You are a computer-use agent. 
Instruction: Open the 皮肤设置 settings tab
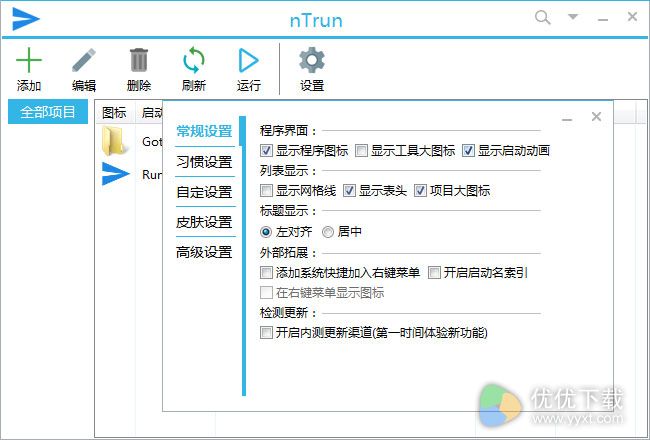(x=204, y=222)
